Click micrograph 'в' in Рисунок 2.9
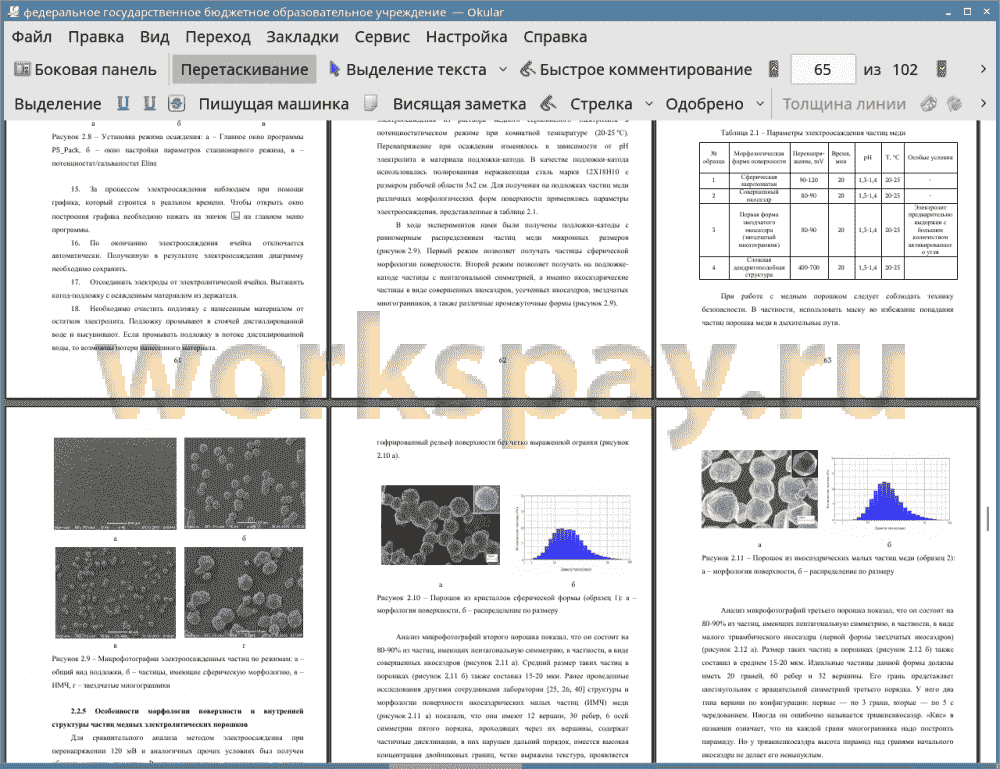The height and width of the screenshot is (769, 1000). pos(115,593)
